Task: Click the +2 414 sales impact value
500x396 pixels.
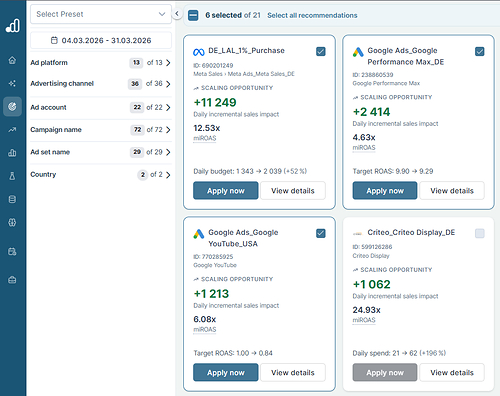Action: [371, 112]
